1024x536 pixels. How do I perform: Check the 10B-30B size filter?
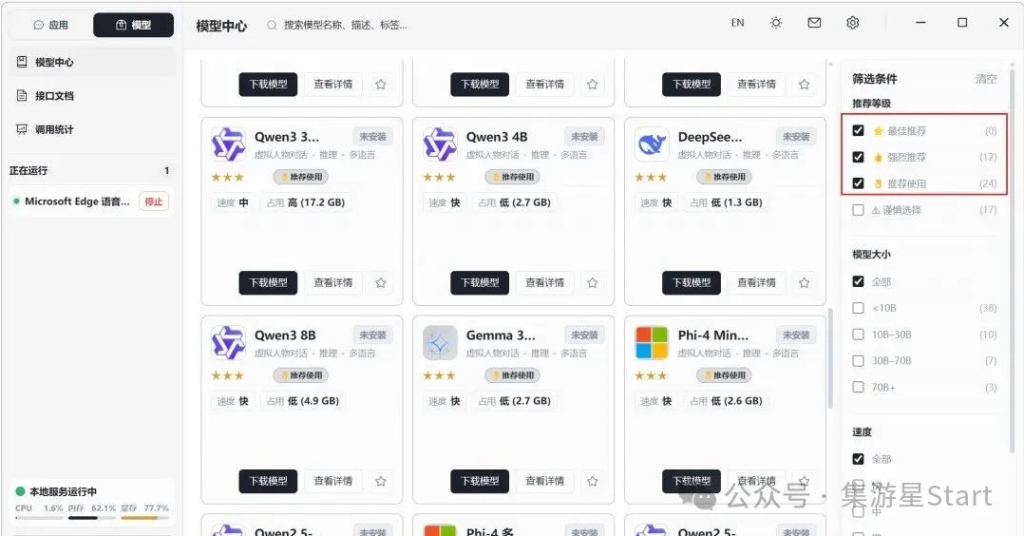858,334
